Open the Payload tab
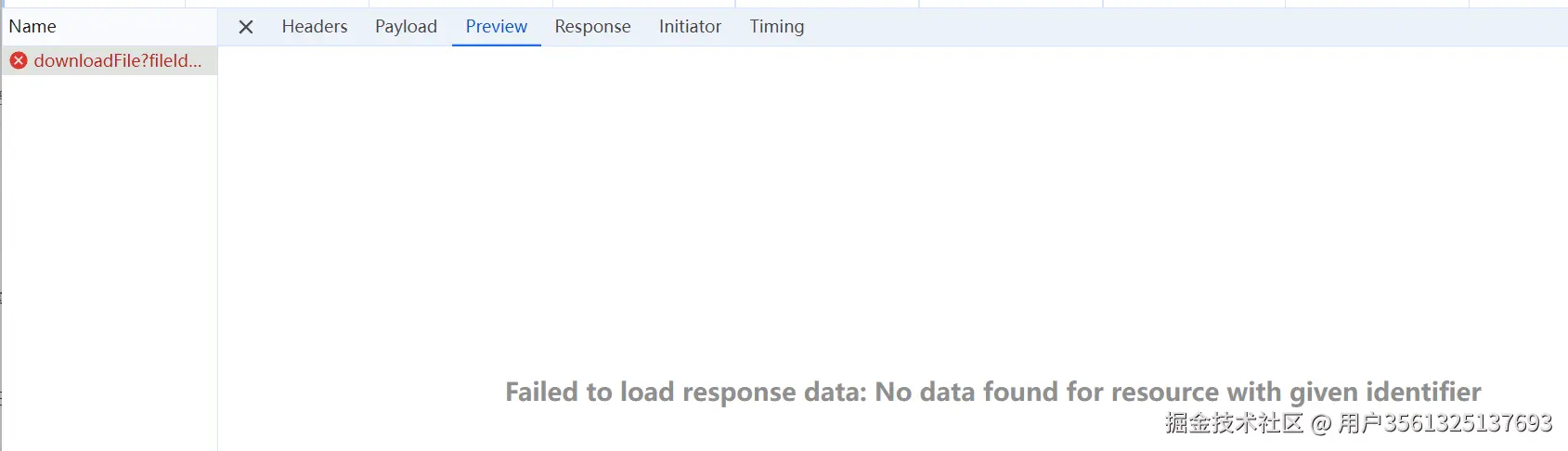The width and height of the screenshot is (1568, 451). pos(406,27)
